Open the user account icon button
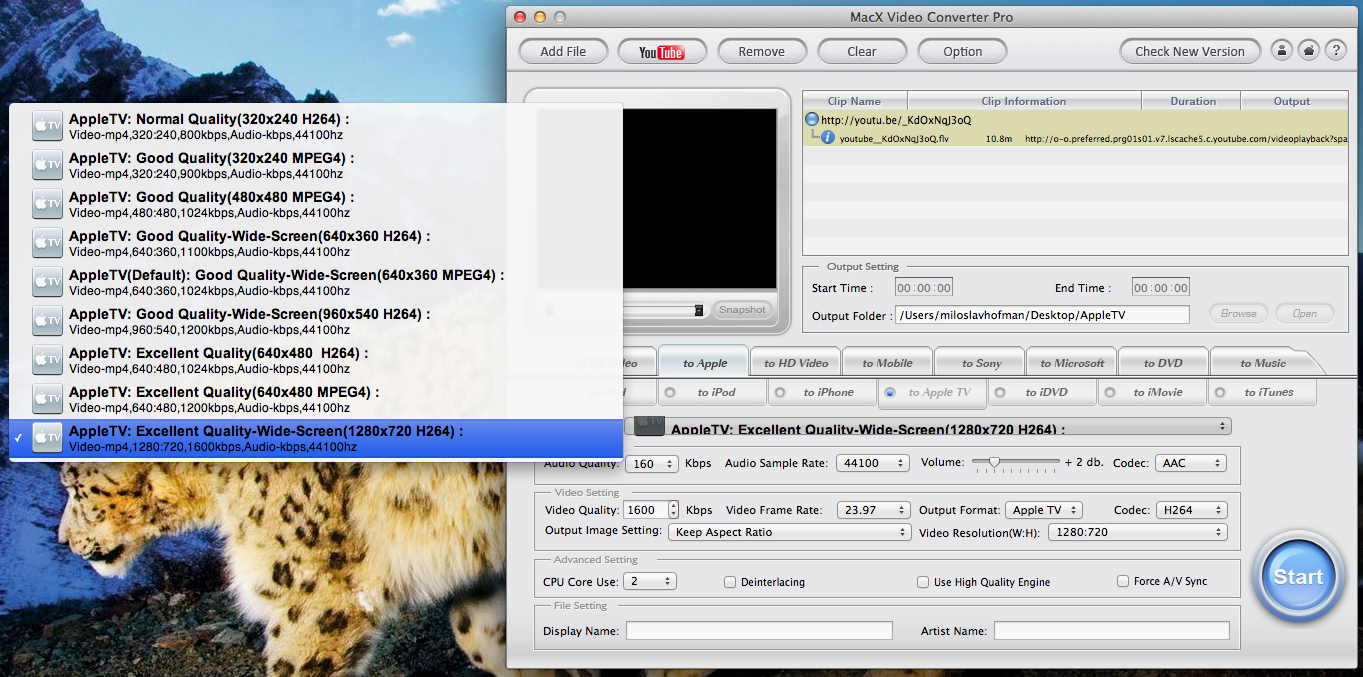Image resolution: width=1363 pixels, height=677 pixels. (x=1281, y=51)
